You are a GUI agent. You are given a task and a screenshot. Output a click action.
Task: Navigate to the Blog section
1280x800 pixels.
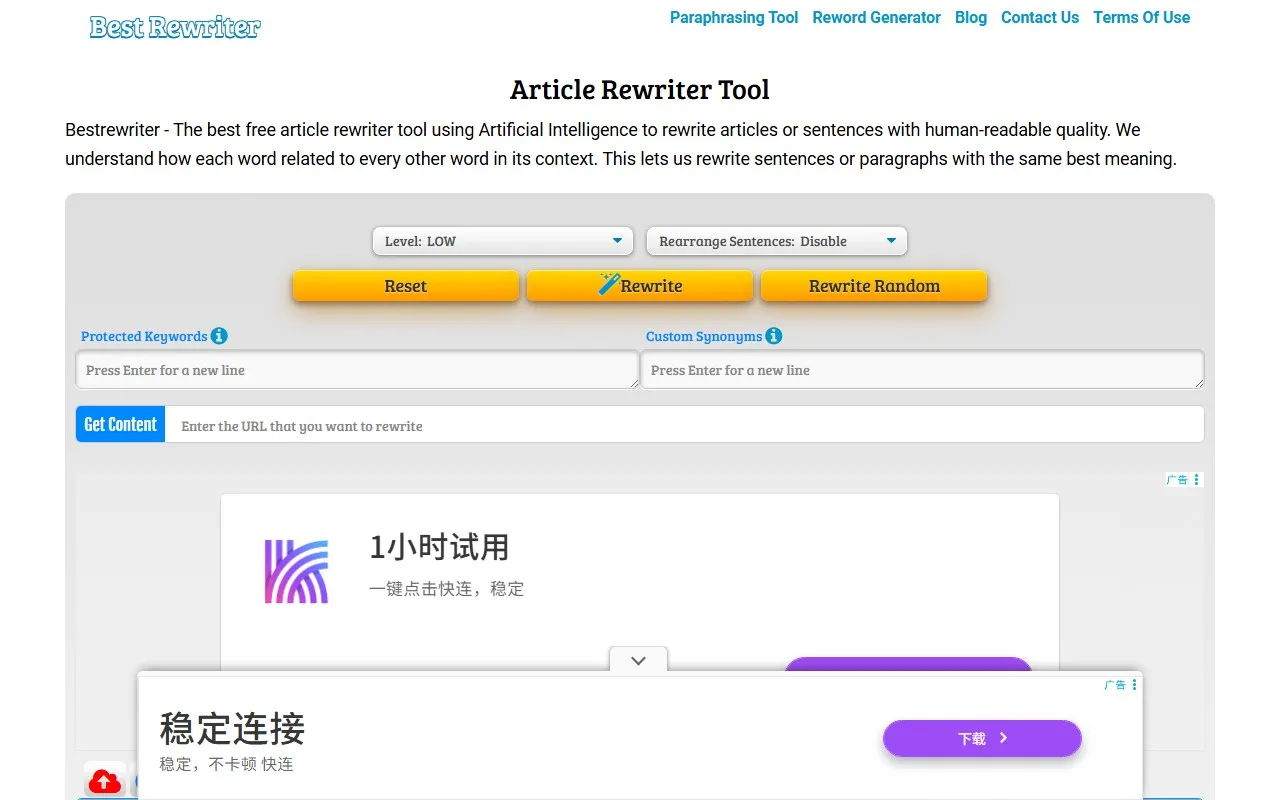click(x=970, y=17)
